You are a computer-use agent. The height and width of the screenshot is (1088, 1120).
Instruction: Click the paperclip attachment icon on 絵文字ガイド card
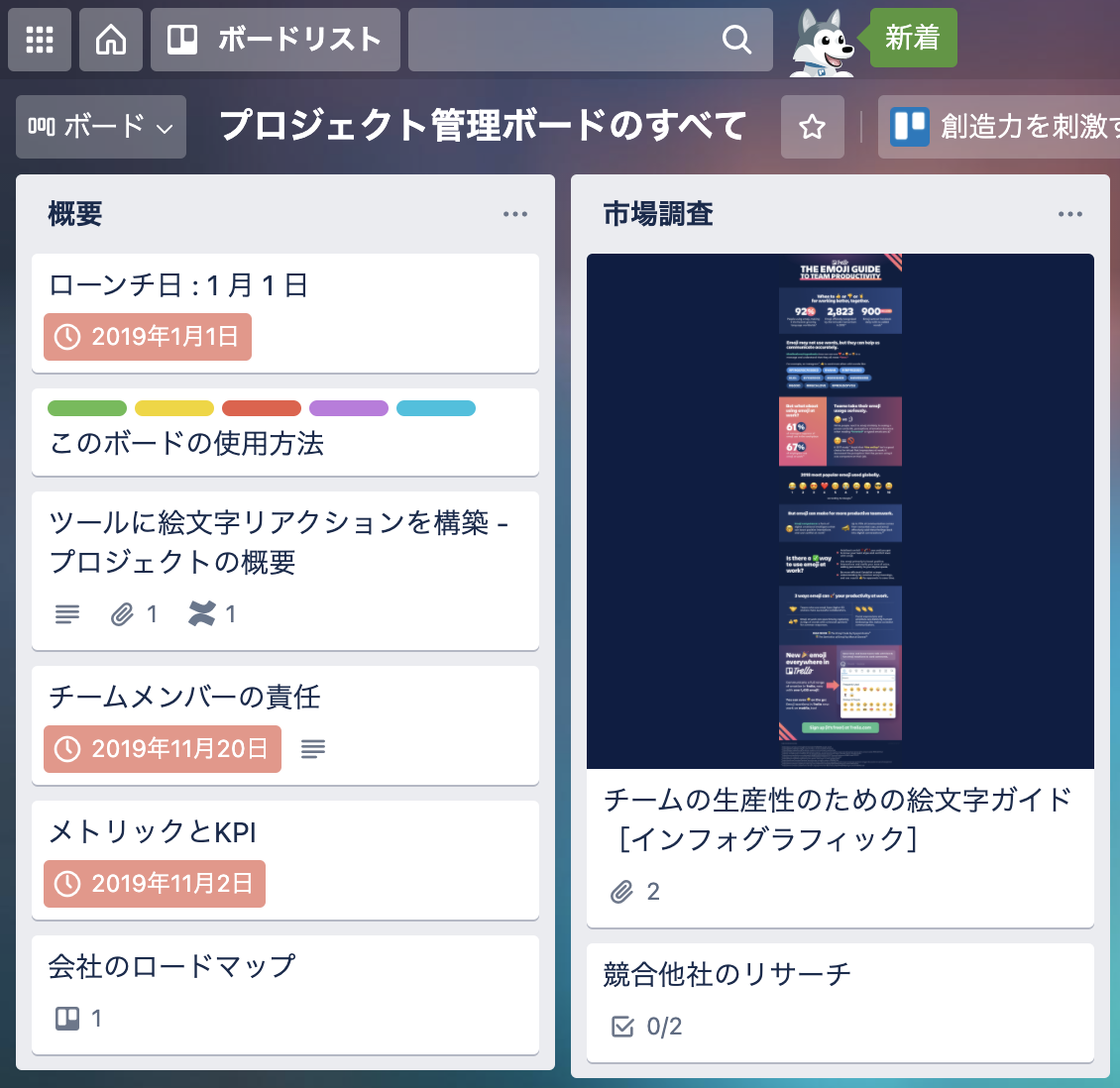click(621, 892)
